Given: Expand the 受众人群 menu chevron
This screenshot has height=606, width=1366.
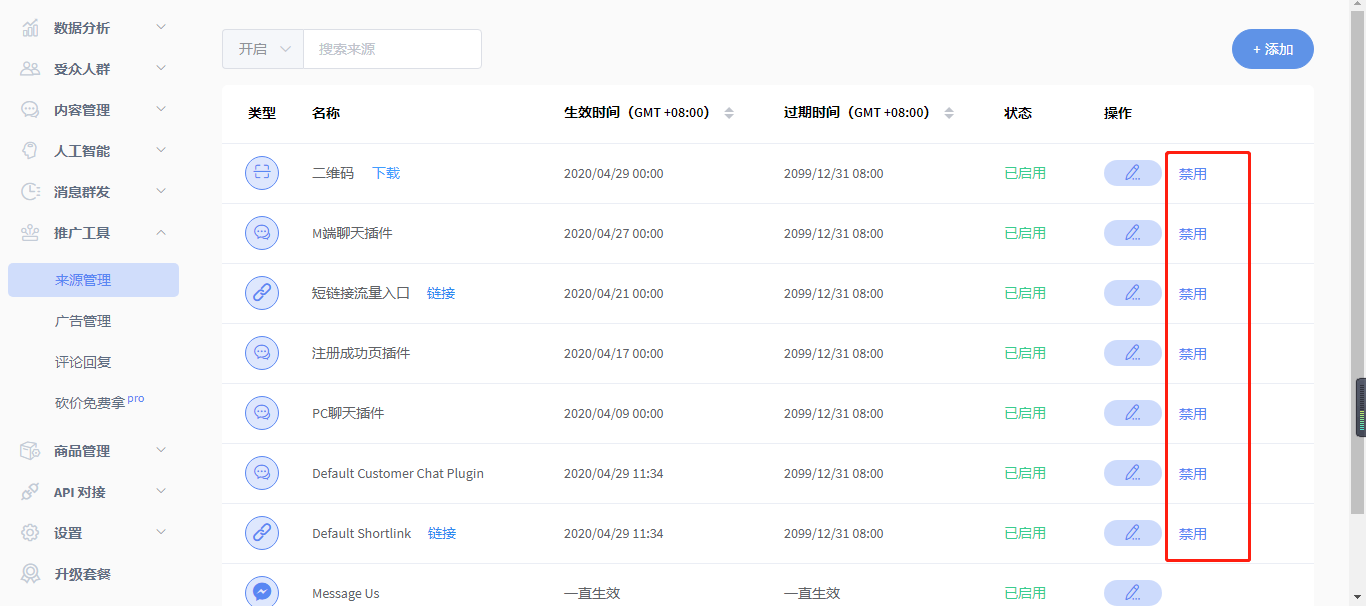Looking at the screenshot, I should pyautogui.click(x=161, y=68).
